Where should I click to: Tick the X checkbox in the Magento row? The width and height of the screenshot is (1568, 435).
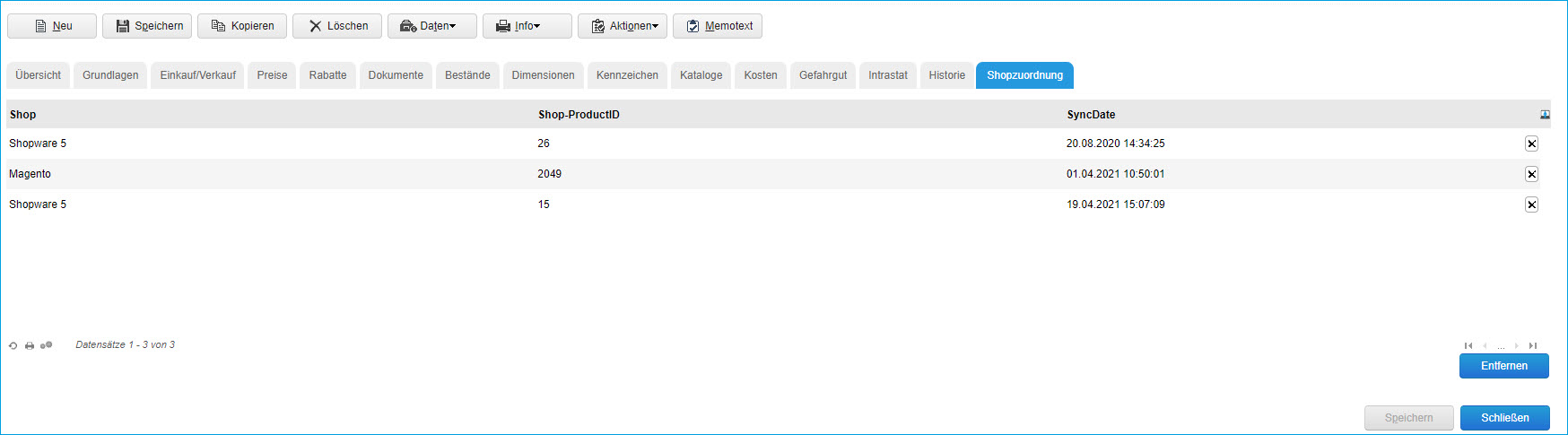pos(1531,174)
